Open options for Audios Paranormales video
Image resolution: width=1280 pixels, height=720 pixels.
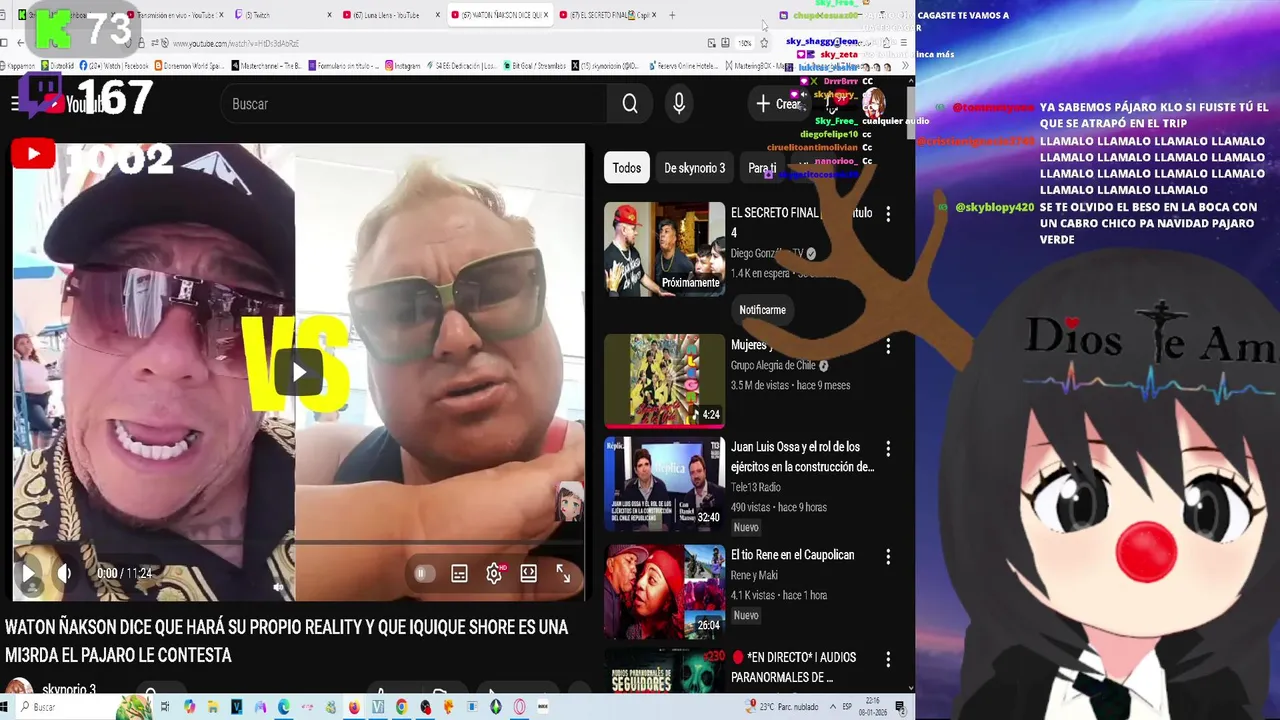tap(888, 659)
